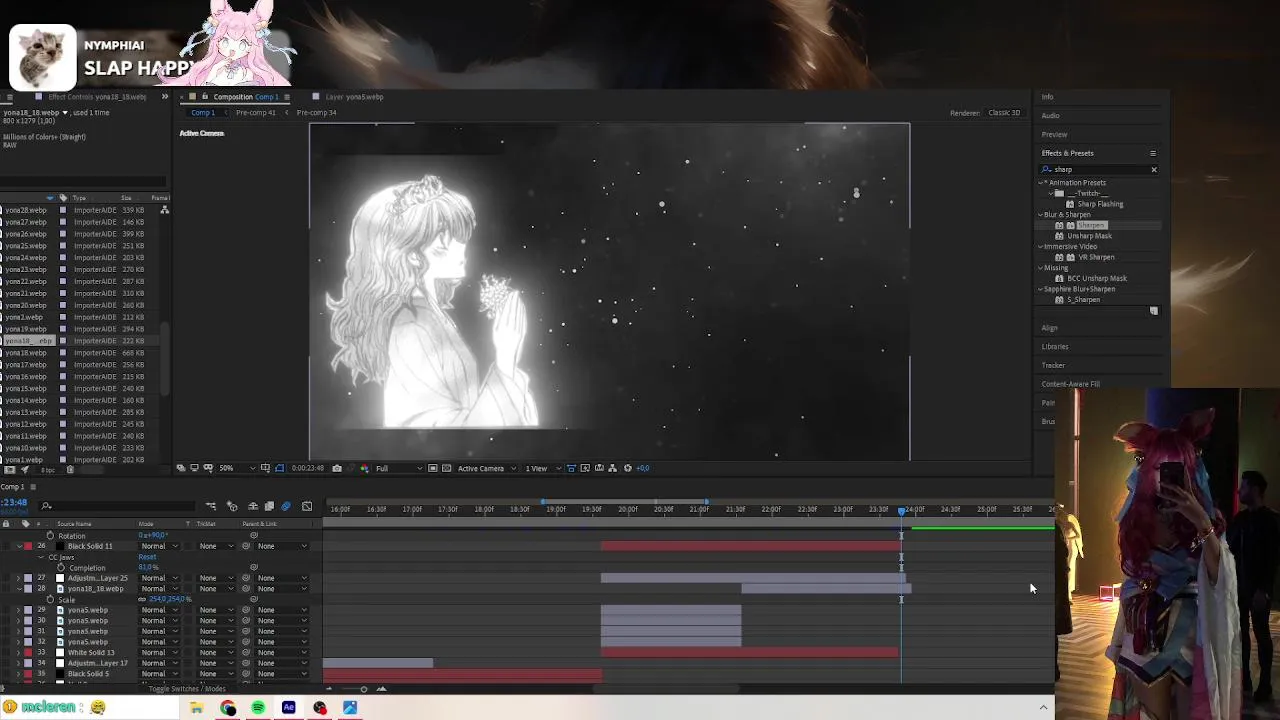Expand layer 35 Black Solid 5
The height and width of the screenshot is (720, 1280).
coord(18,674)
